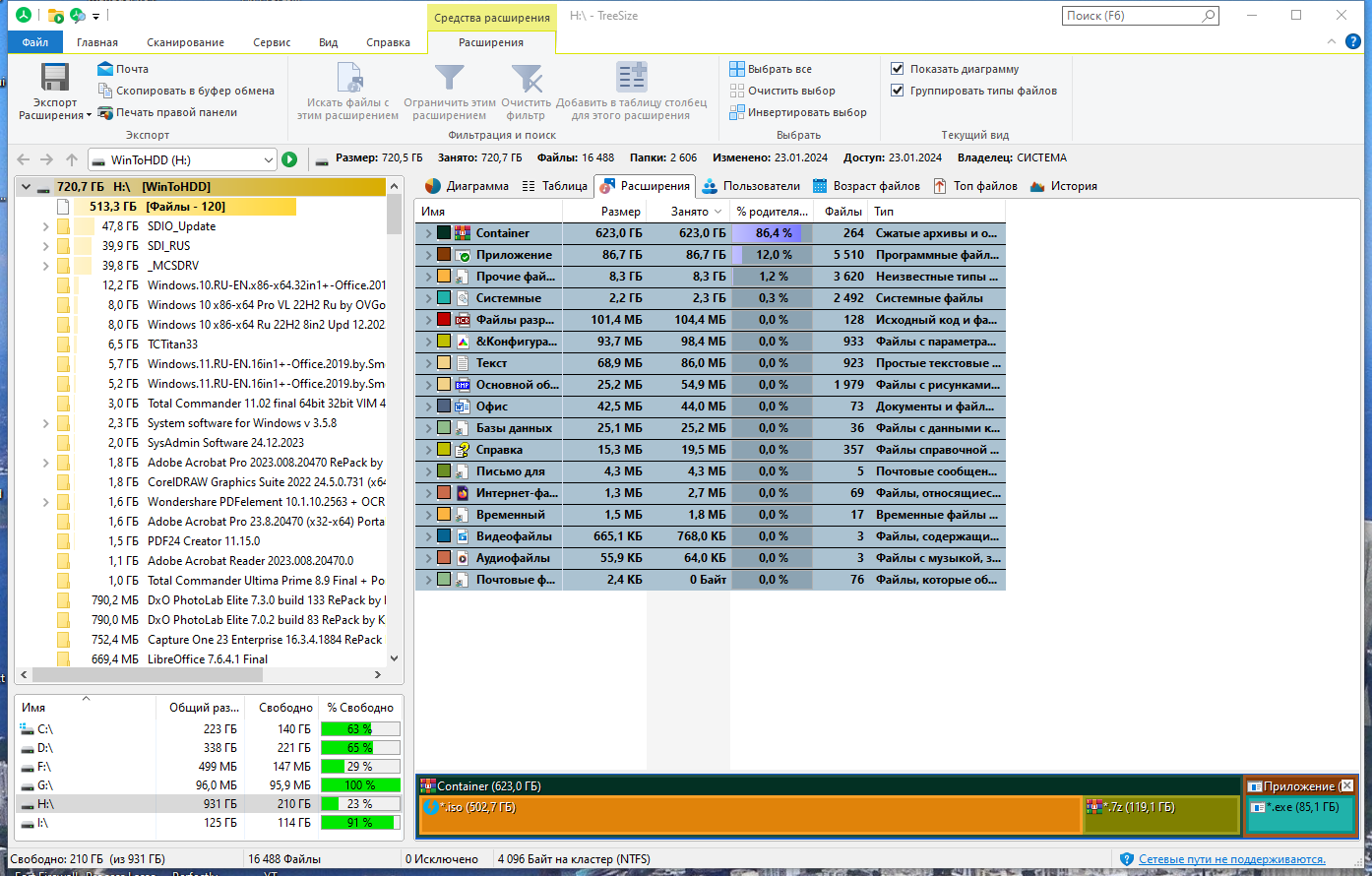Click the Mail export icon
The height and width of the screenshot is (876, 1372).
pyautogui.click(x=105, y=69)
